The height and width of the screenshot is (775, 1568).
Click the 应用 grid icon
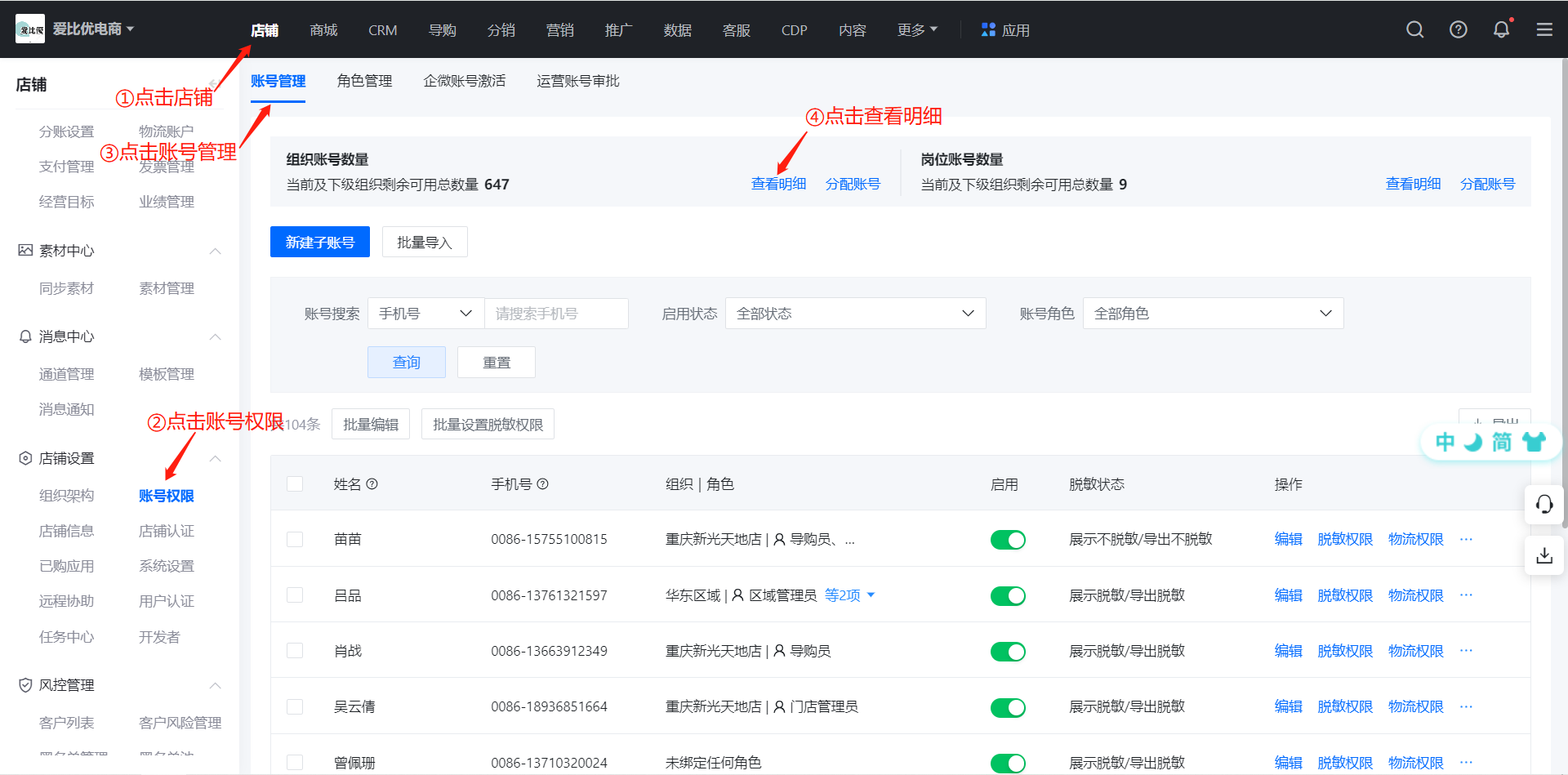[988, 29]
